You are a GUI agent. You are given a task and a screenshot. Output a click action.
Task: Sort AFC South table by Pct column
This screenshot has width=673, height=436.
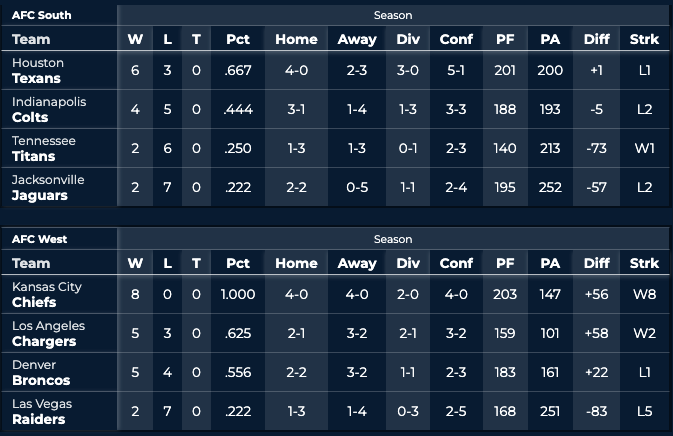tap(238, 39)
